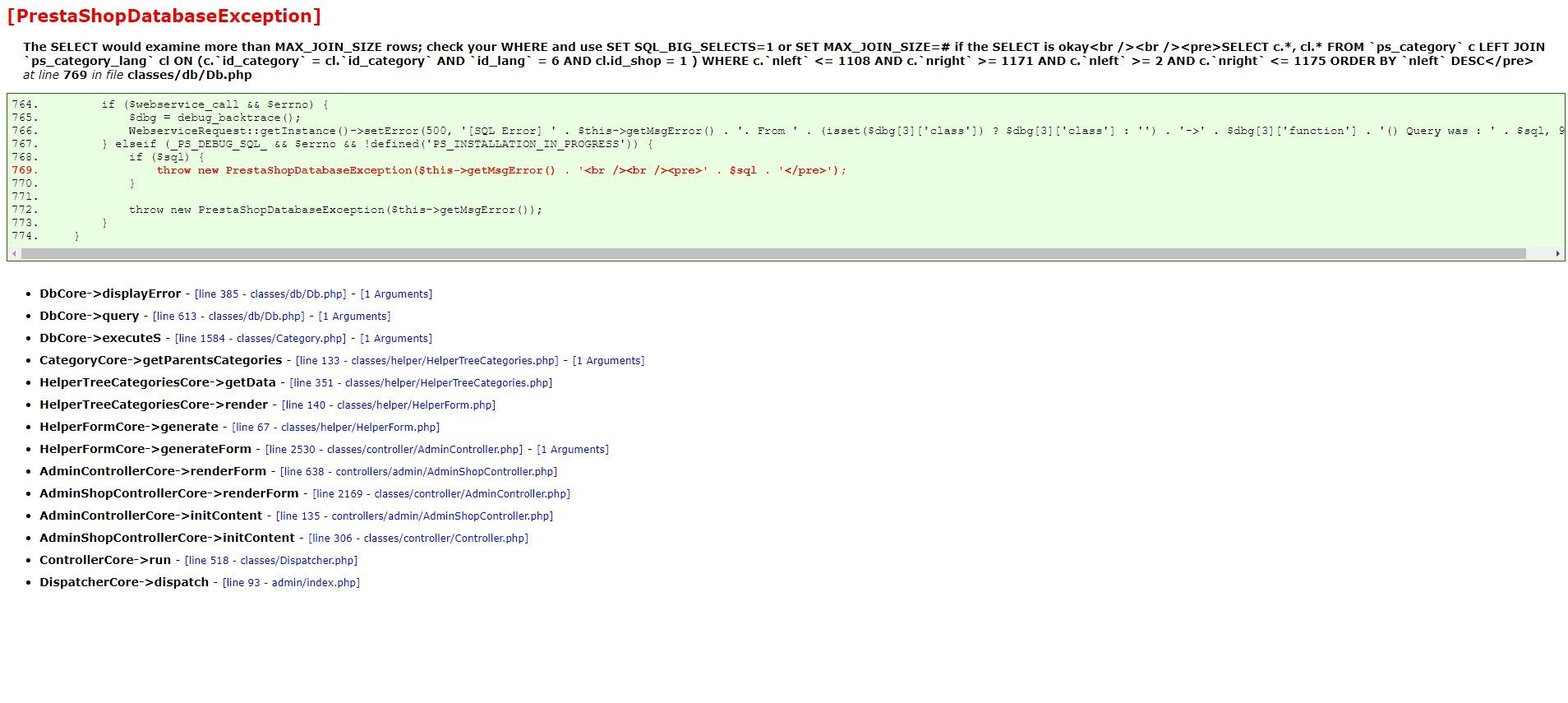Viewport: 1568px width, 703px height.
Task: Open link 'line 518 - classes/Dispatcher.php'
Action: point(271,561)
